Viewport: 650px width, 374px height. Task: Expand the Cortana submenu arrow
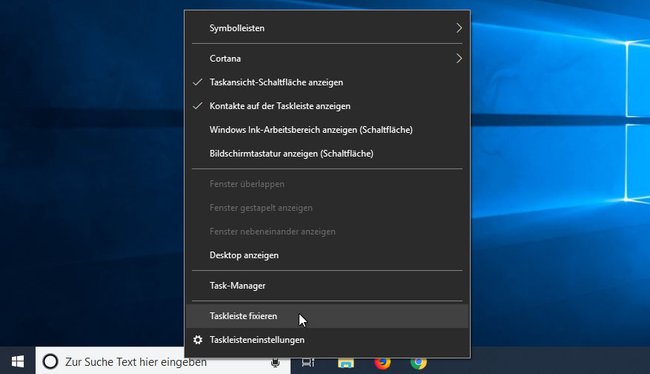tap(459, 58)
